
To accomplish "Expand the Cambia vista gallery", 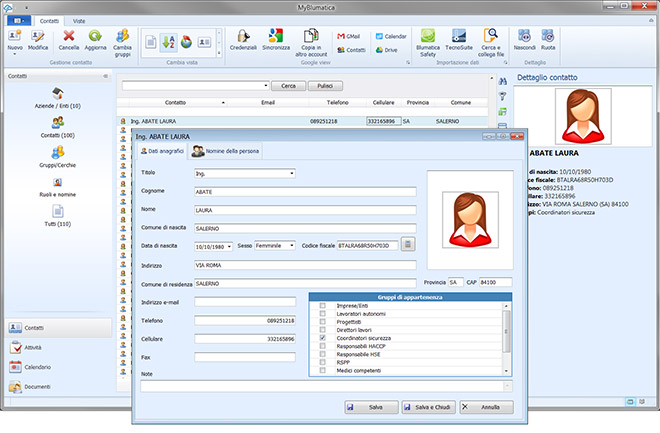I will pyautogui.click(x=219, y=53).
